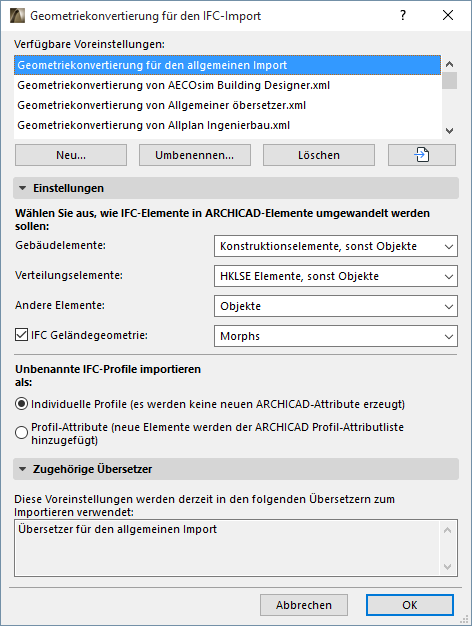Select preset 'Allplan Ingenierbau.xml'

click(x=228, y=125)
